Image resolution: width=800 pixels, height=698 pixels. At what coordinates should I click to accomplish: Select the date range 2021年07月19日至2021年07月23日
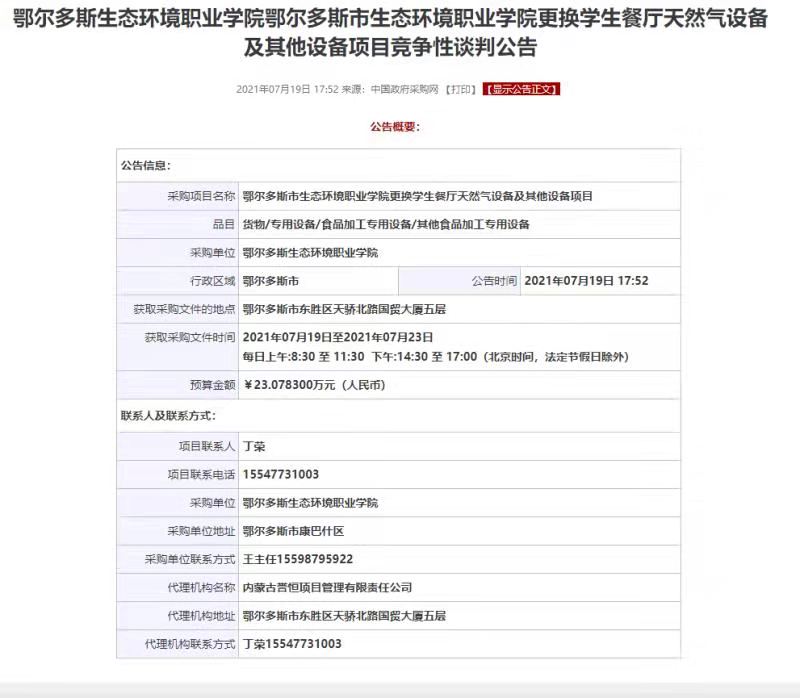338,338
